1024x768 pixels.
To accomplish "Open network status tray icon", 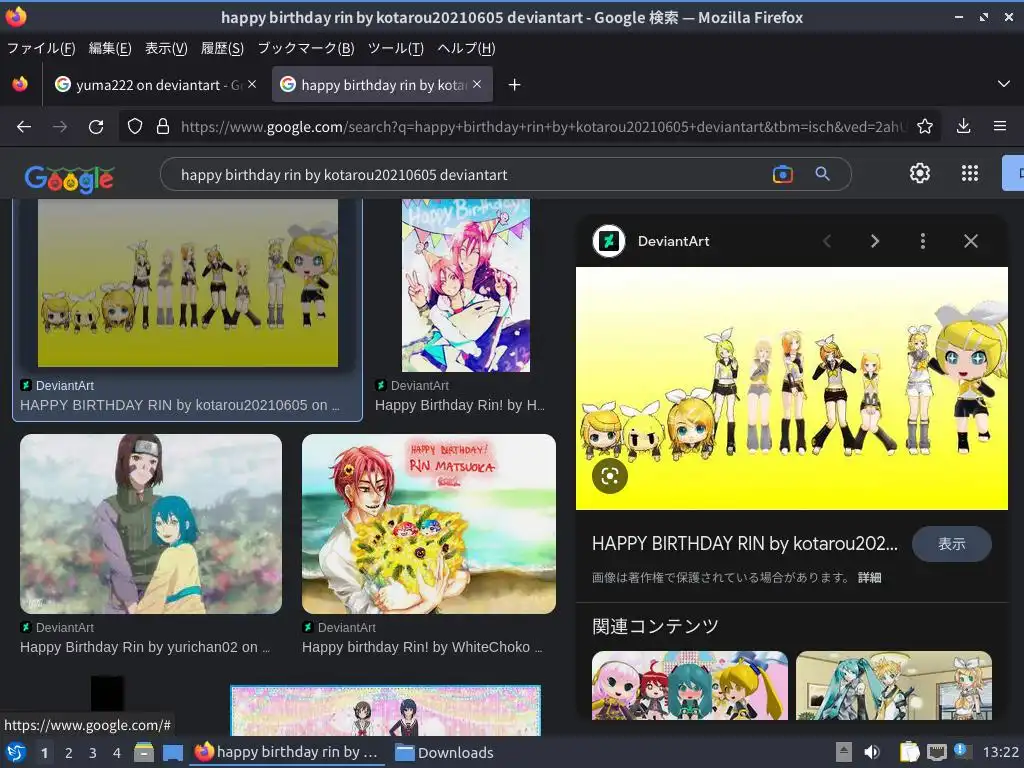I will [937, 752].
